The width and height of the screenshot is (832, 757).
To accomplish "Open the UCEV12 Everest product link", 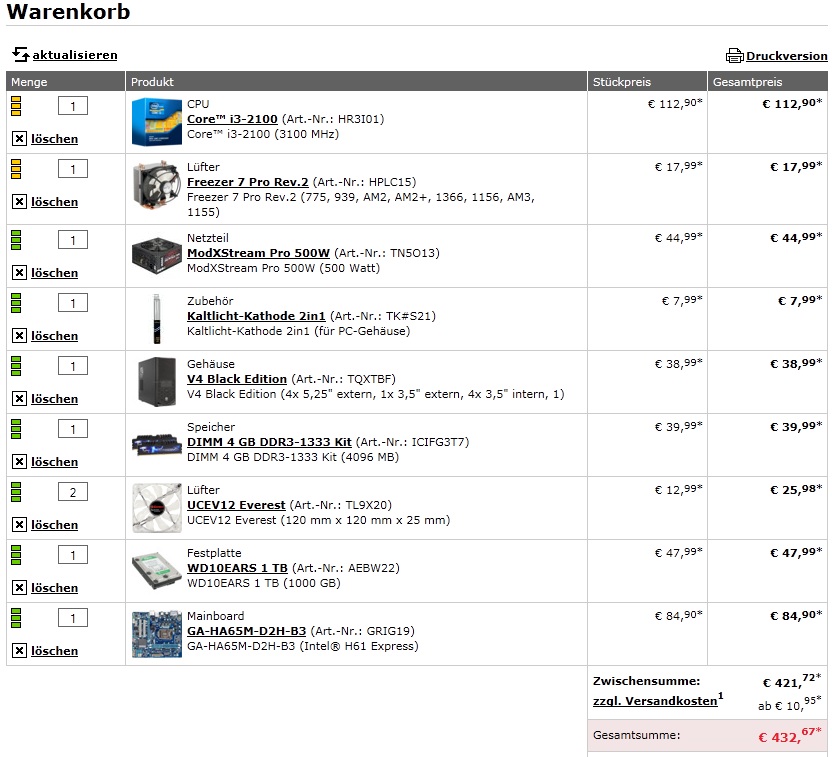I will pyautogui.click(x=236, y=505).
